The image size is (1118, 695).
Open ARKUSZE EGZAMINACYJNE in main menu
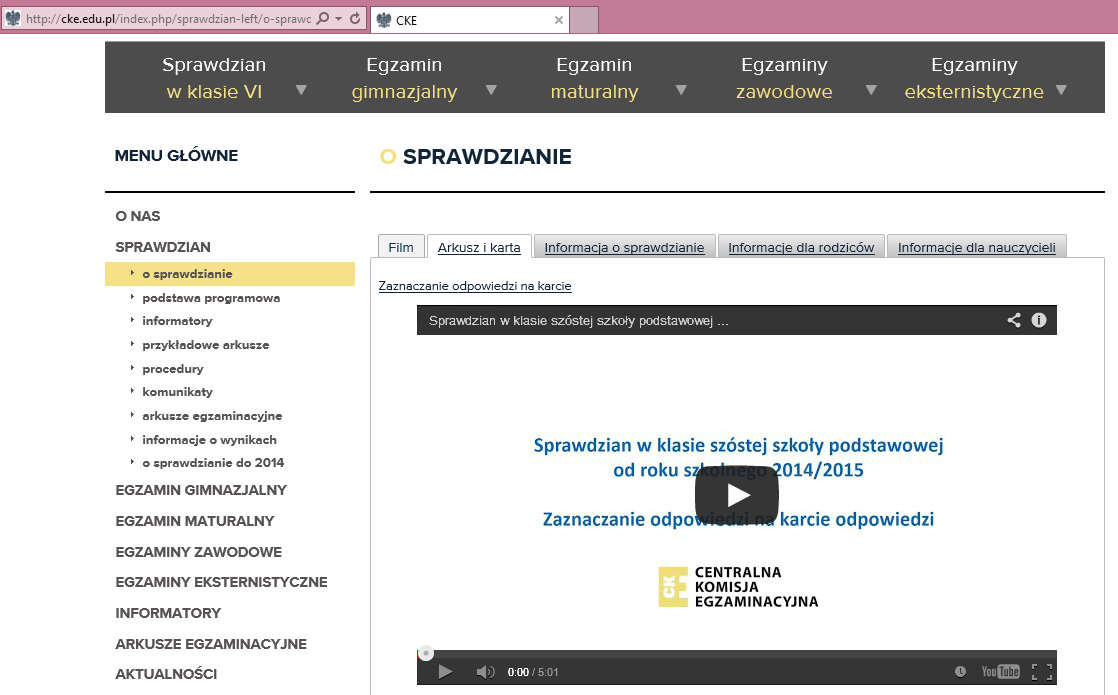tap(211, 644)
